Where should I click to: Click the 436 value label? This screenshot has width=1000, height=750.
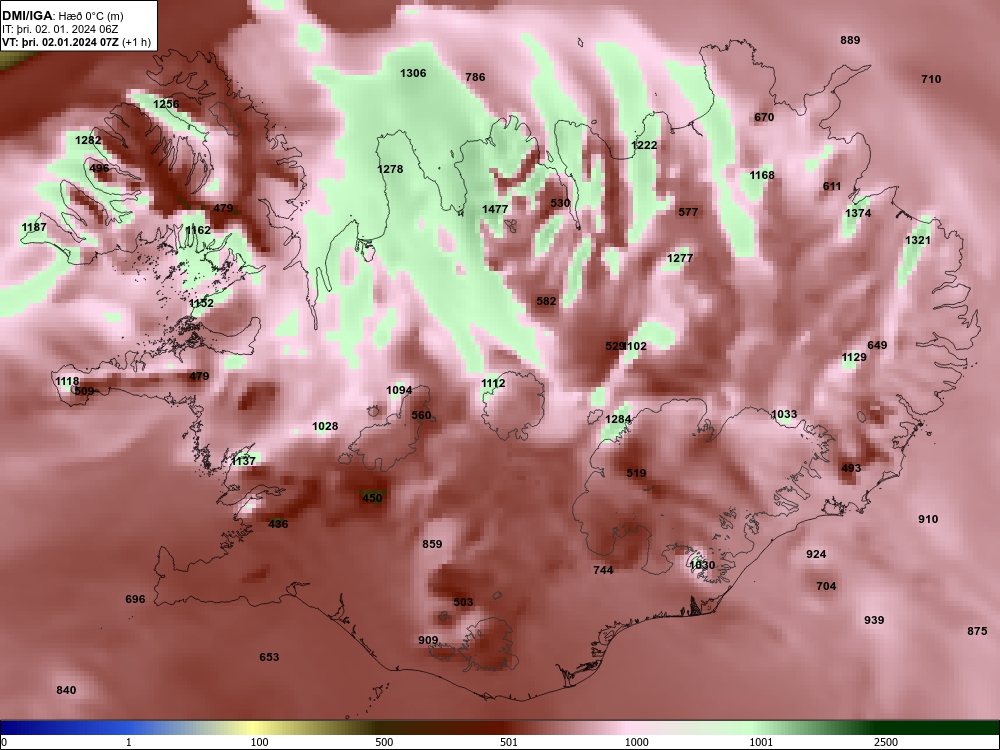coord(278,524)
